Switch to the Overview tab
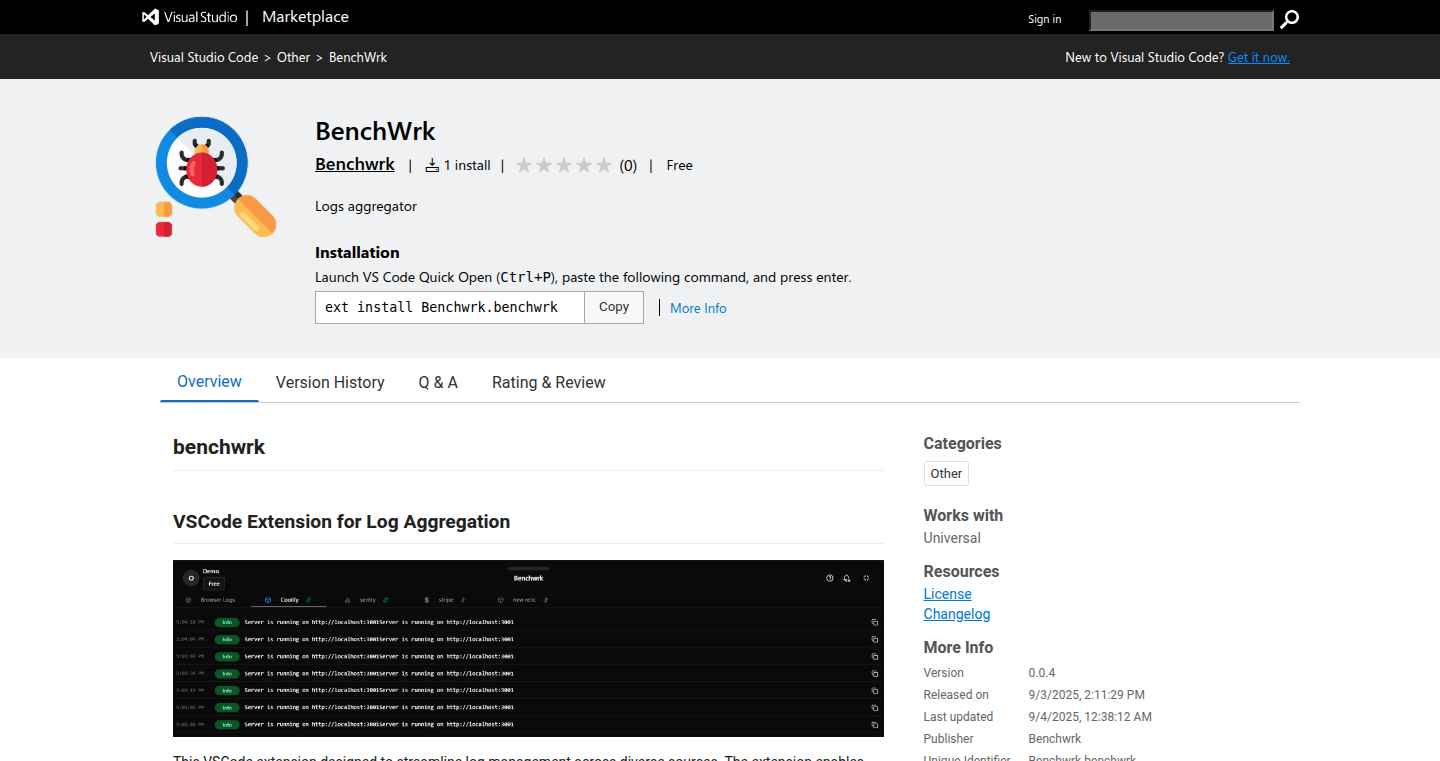The height and width of the screenshot is (761, 1440). coord(209,382)
